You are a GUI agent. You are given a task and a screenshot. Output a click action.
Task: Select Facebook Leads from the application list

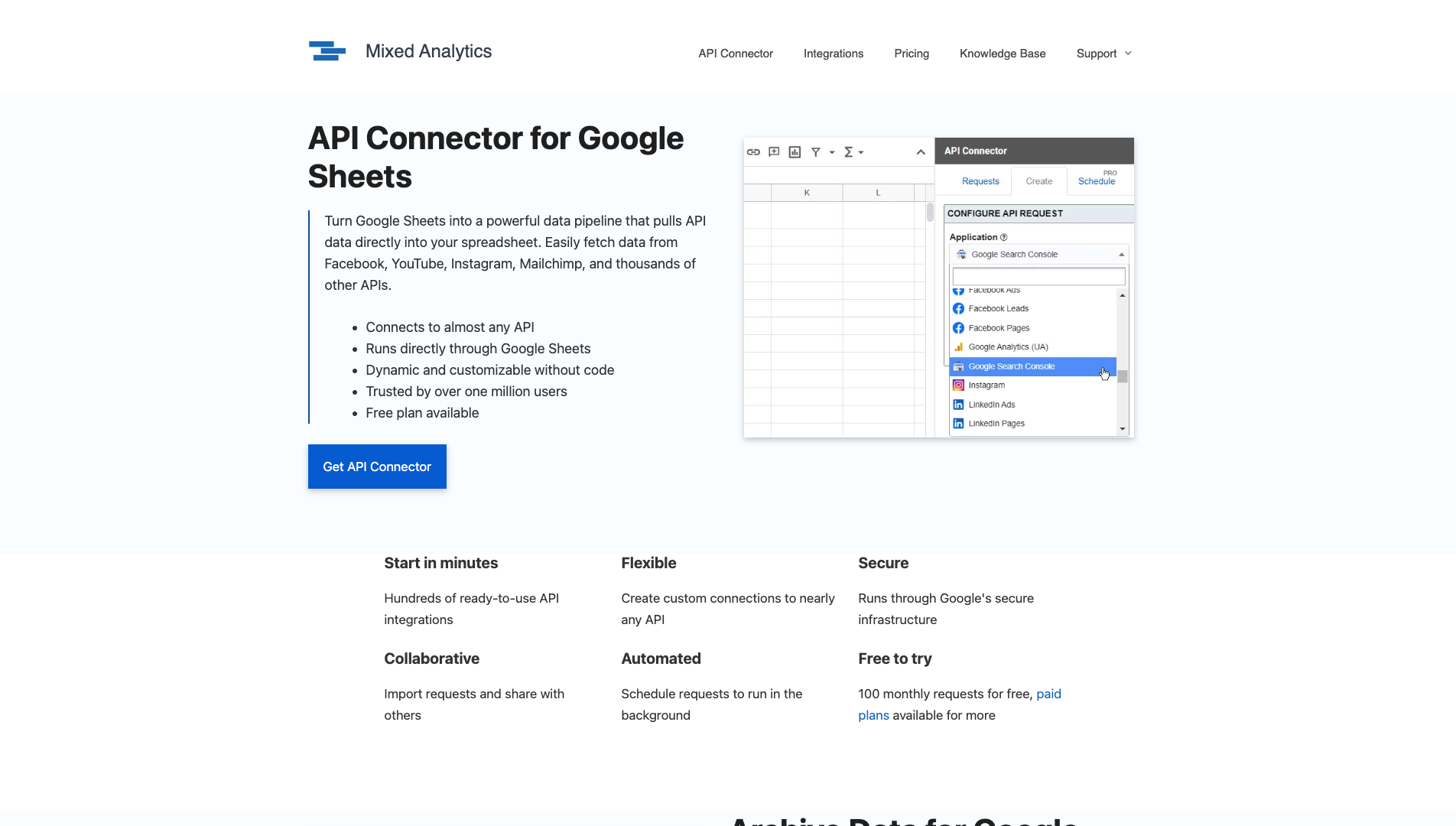pos(998,309)
